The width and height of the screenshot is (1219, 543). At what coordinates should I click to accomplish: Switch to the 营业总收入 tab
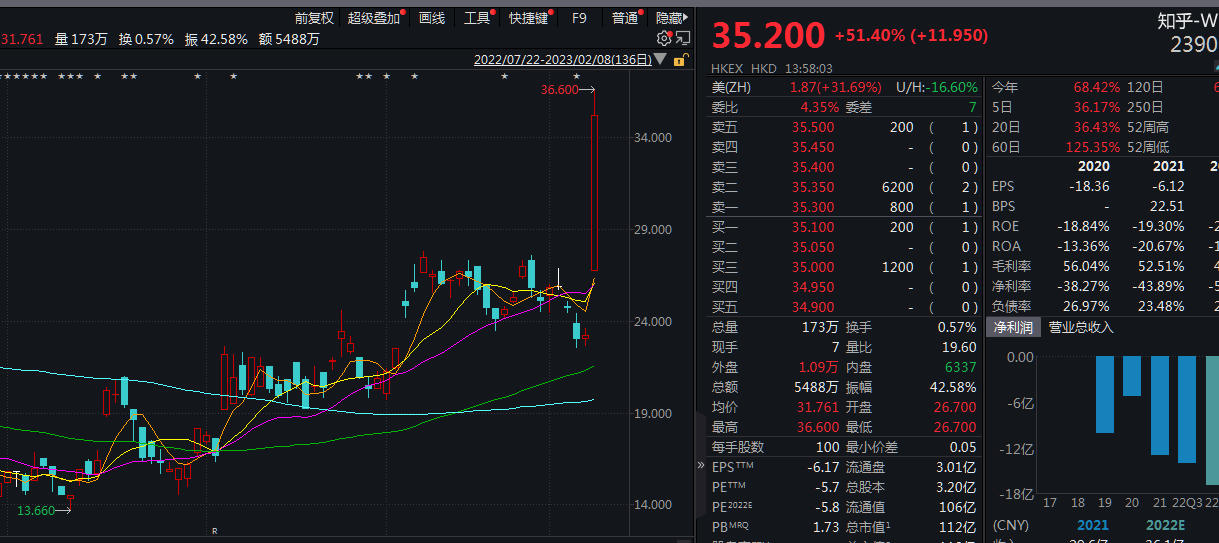coord(1080,327)
